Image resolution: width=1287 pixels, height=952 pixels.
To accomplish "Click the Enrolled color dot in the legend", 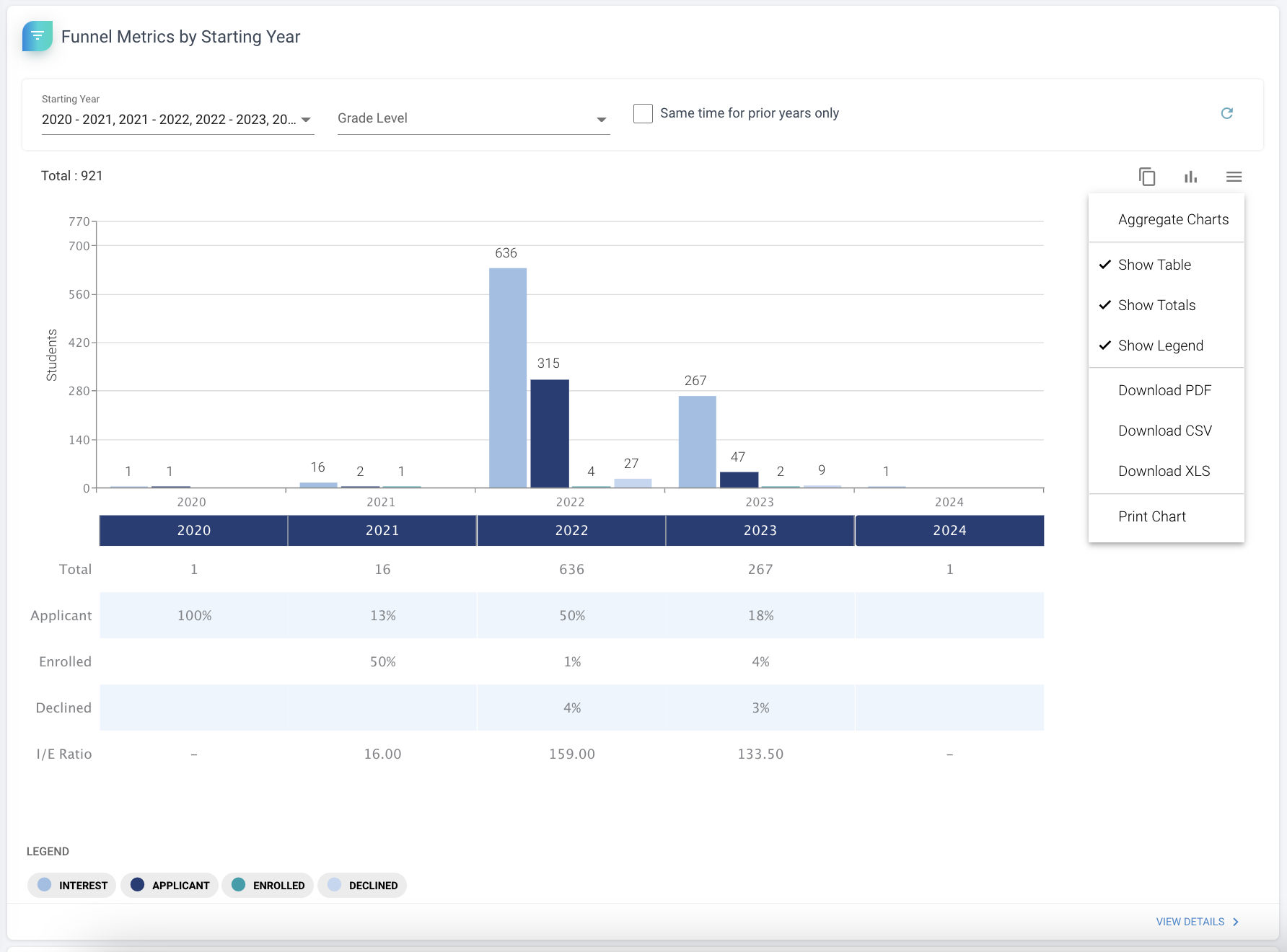I will 239,885.
